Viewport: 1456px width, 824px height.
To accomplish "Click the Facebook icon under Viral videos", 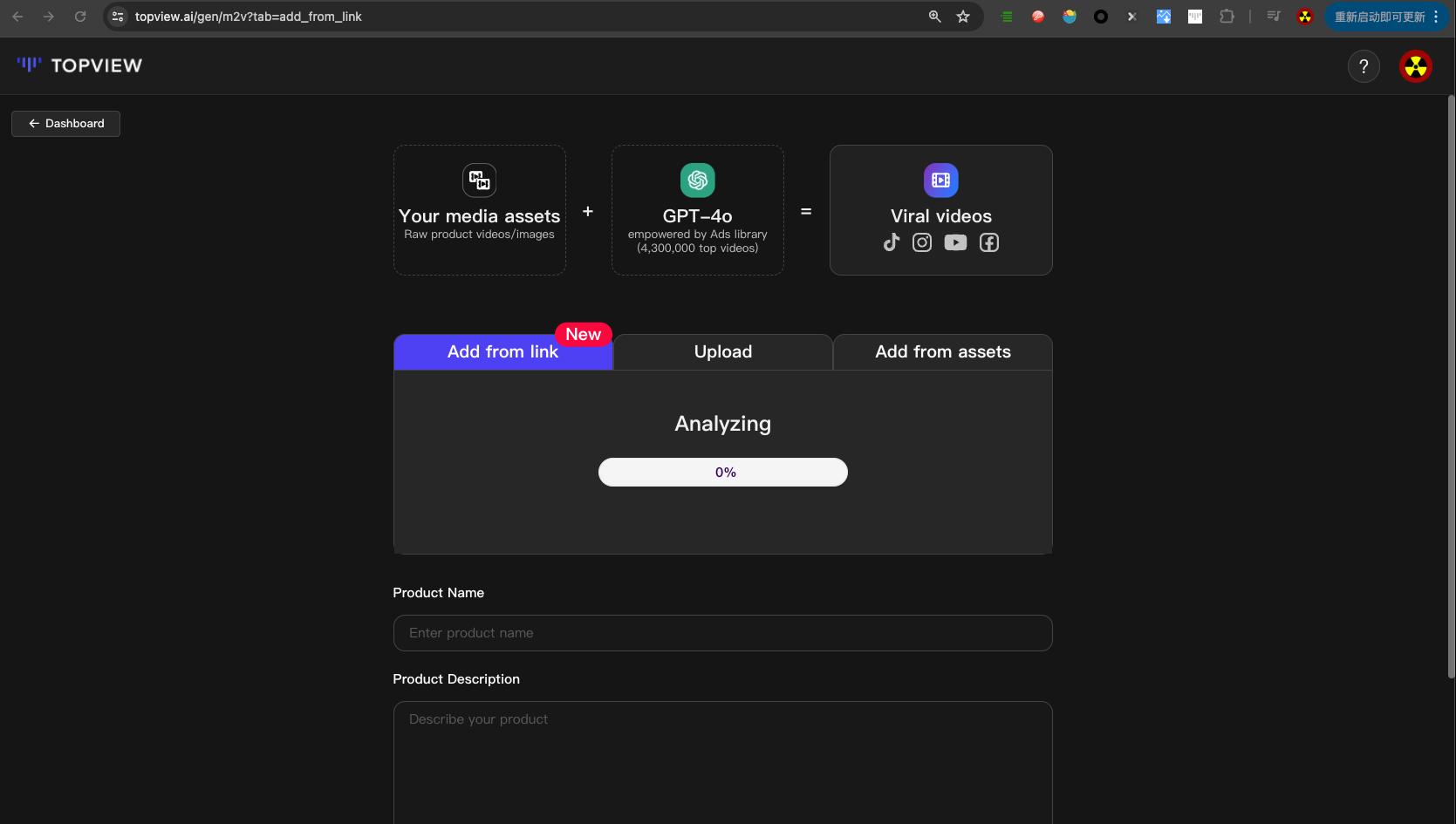I will [x=989, y=242].
